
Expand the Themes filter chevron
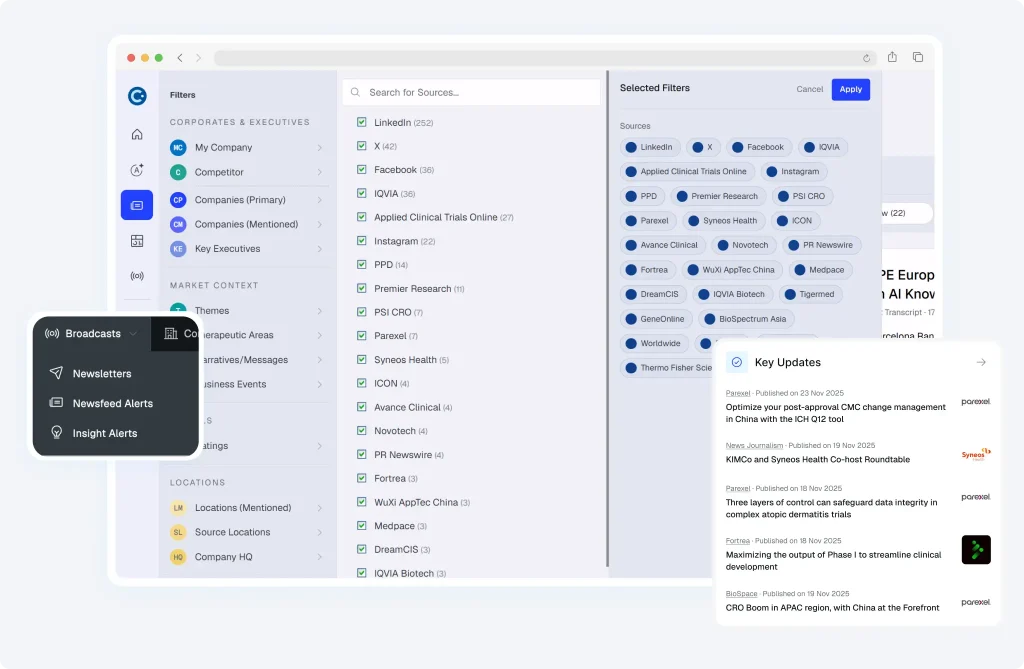[x=319, y=311]
